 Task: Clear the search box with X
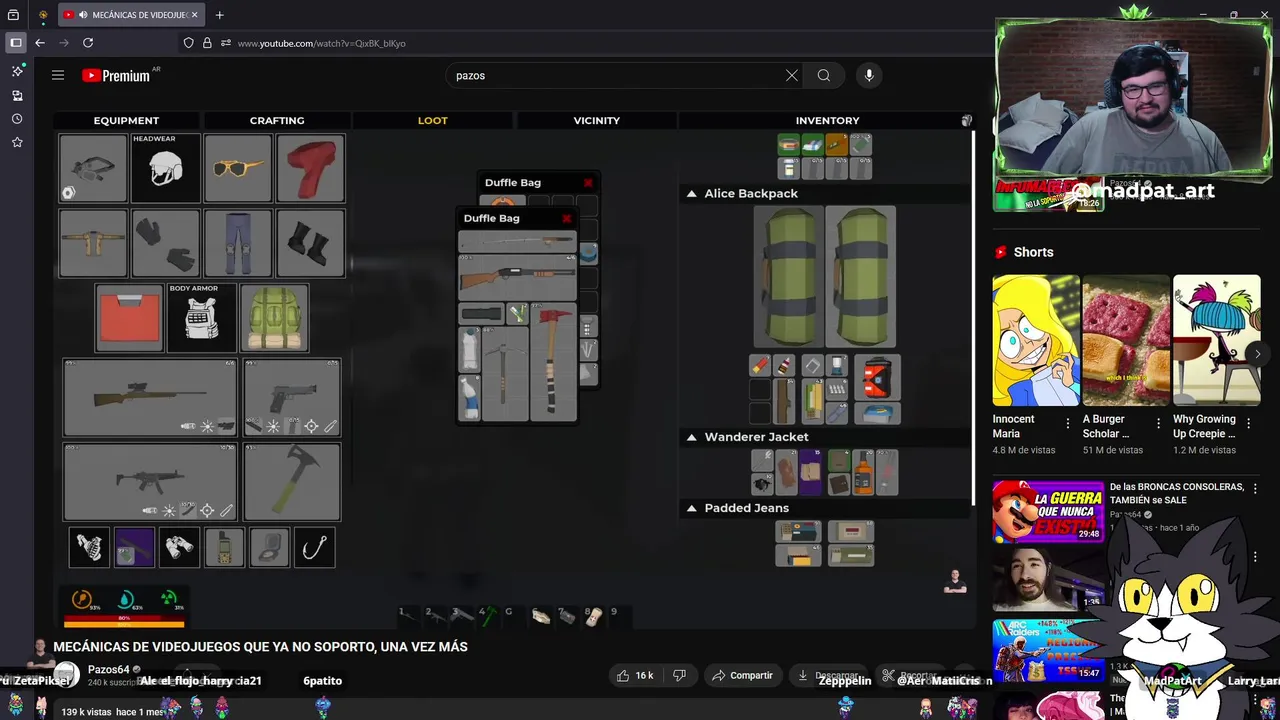[792, 75]
